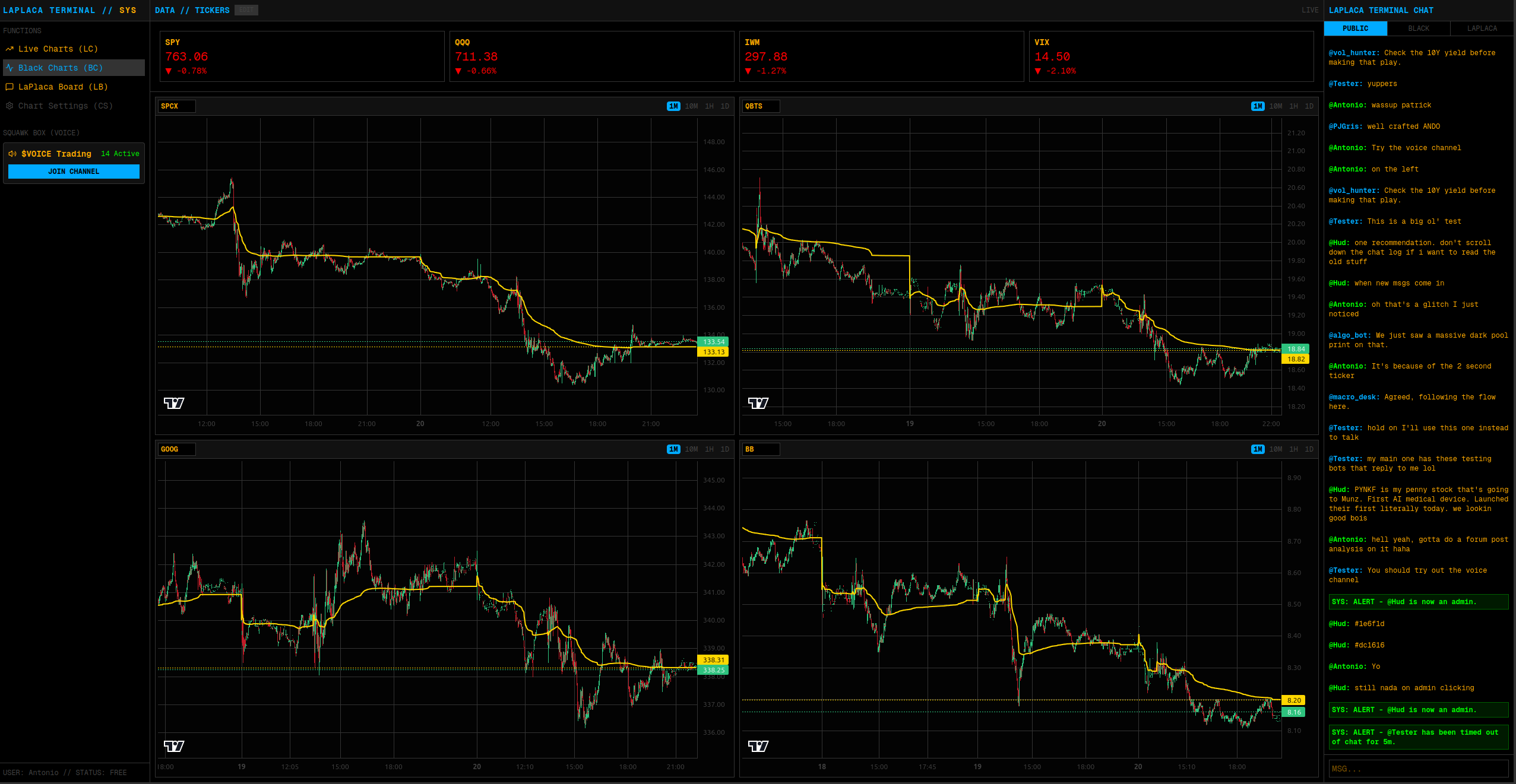Click the LaPlaca Board speech-bubble icon
The height and width of the screenshot is (784, 1516).
click(10, 87)
